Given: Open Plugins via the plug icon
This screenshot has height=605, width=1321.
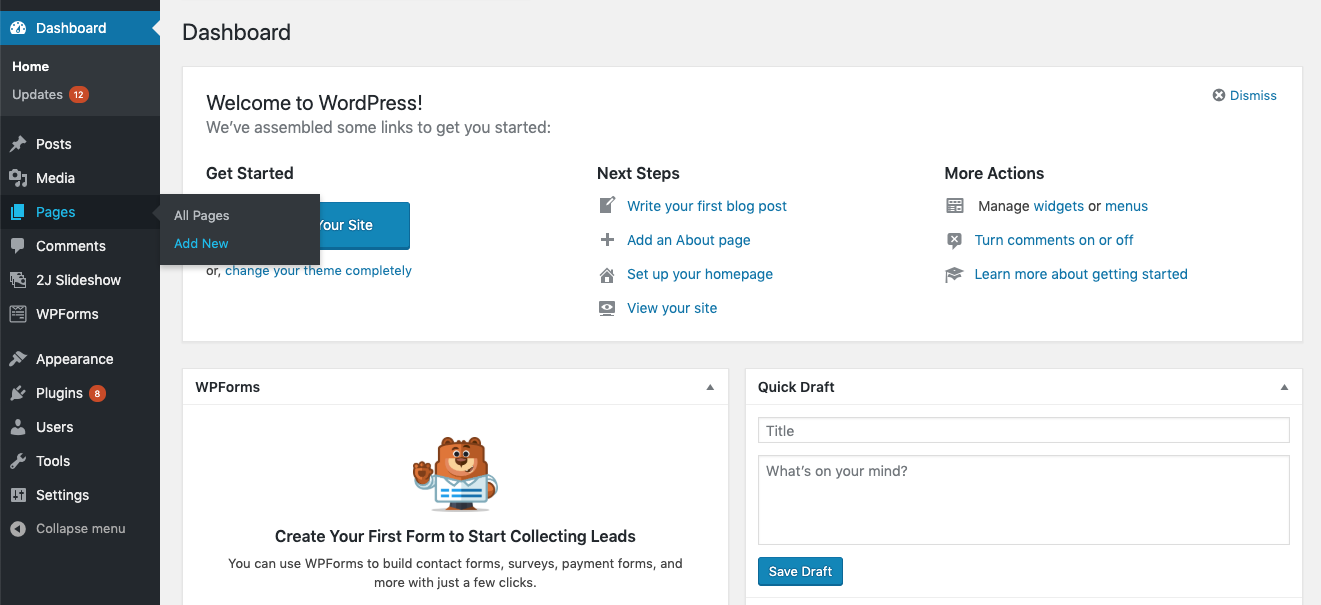Looking at the screenshot, I should pos(18,393).
